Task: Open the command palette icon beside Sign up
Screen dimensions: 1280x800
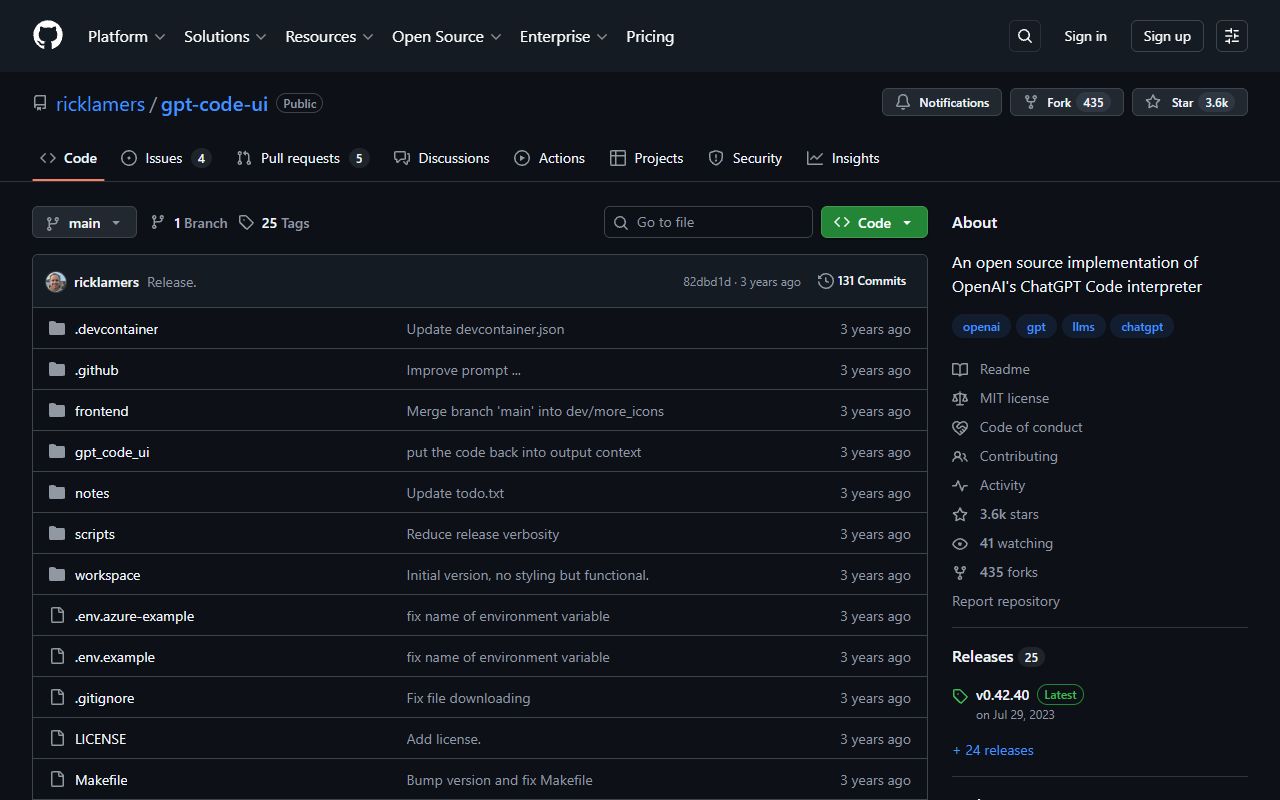Action: tap(1231, 35)
